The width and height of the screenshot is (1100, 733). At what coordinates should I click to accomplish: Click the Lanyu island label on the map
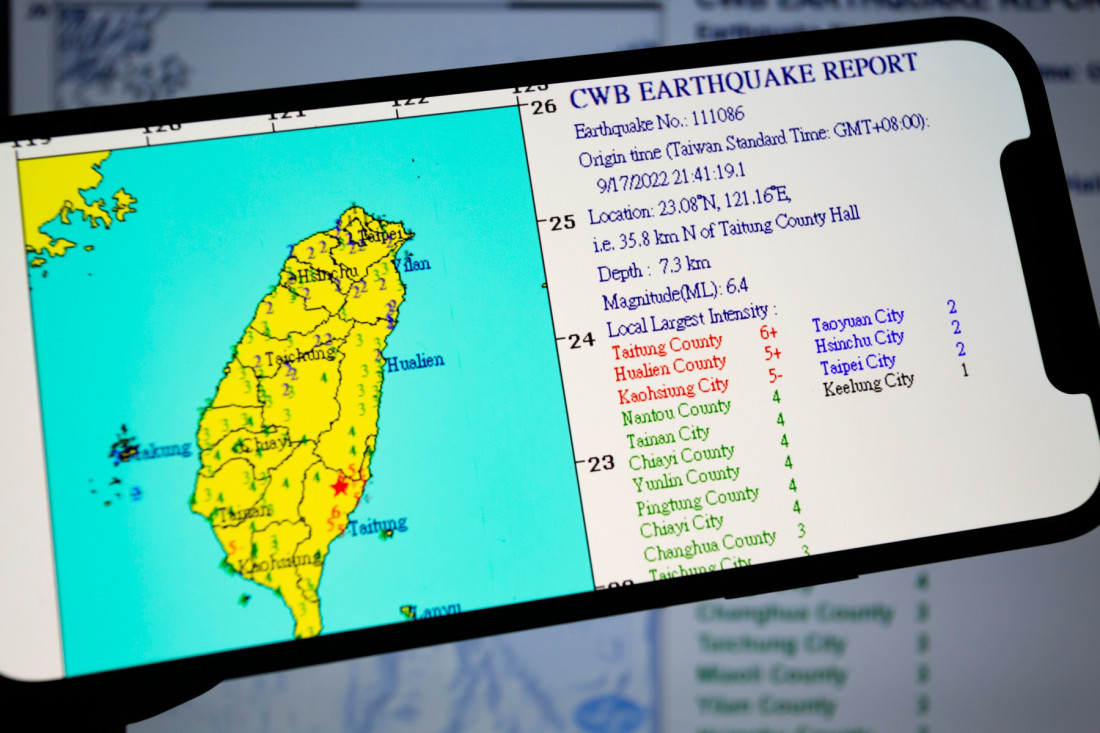[435, 611]
